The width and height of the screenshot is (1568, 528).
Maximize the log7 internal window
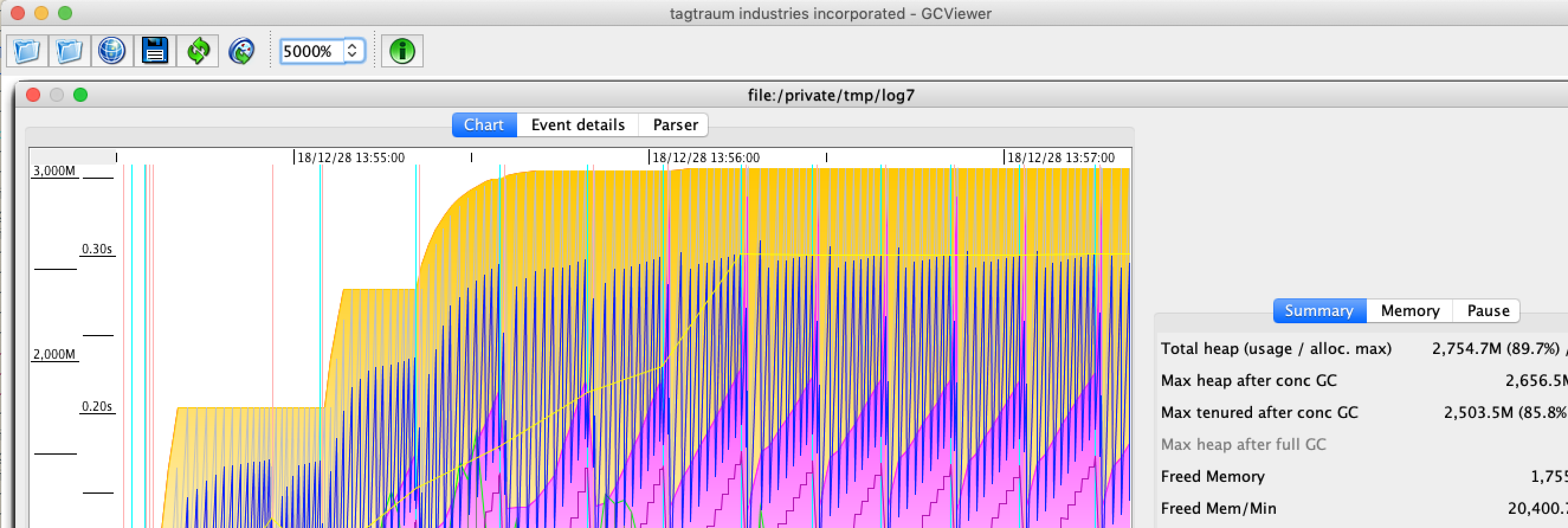(80, 95)
